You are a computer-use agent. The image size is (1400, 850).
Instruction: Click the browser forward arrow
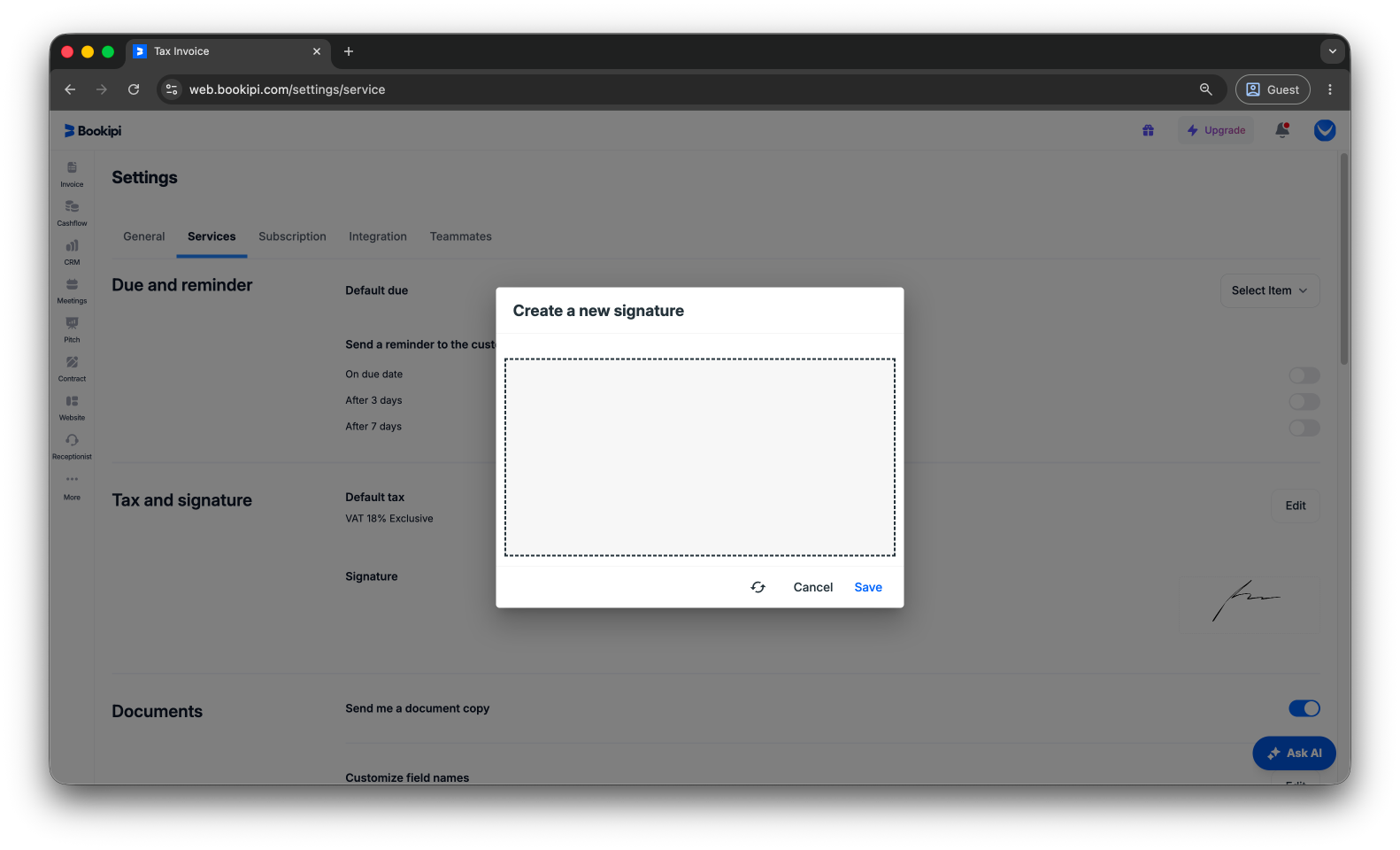pos(102,89)
